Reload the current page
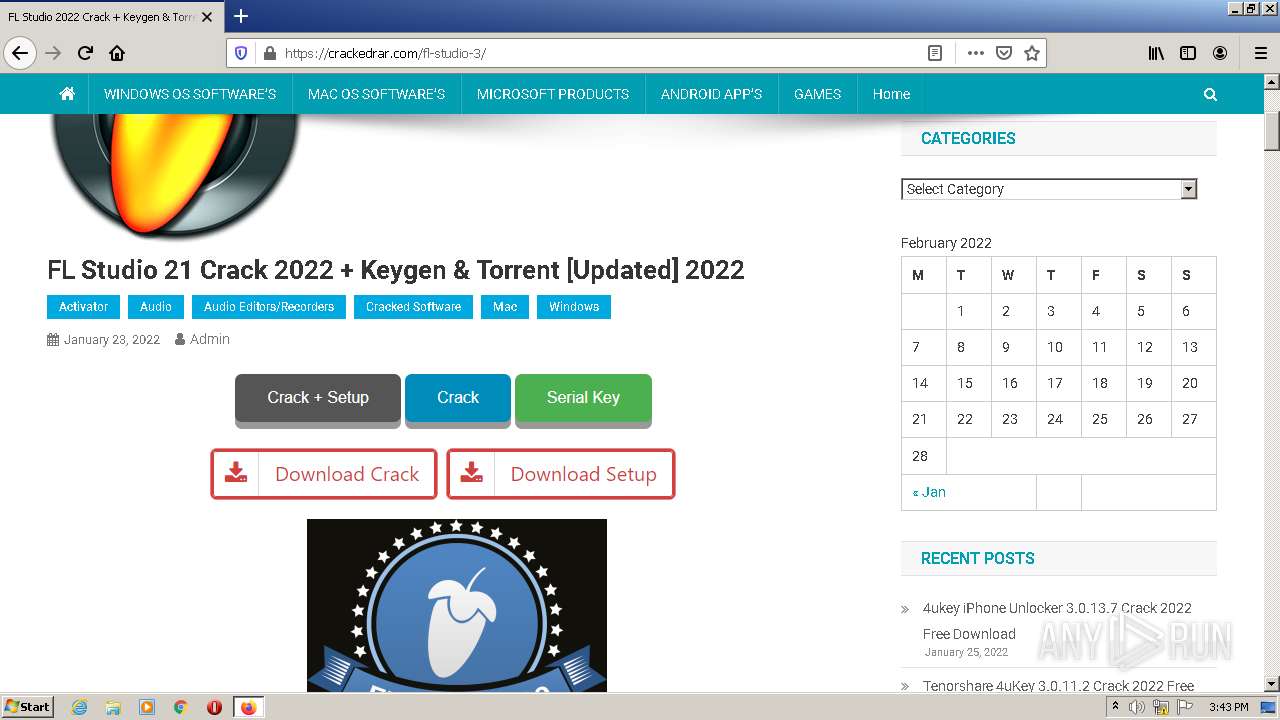This screenshot has height=720, width=1280. coord(85,53)
